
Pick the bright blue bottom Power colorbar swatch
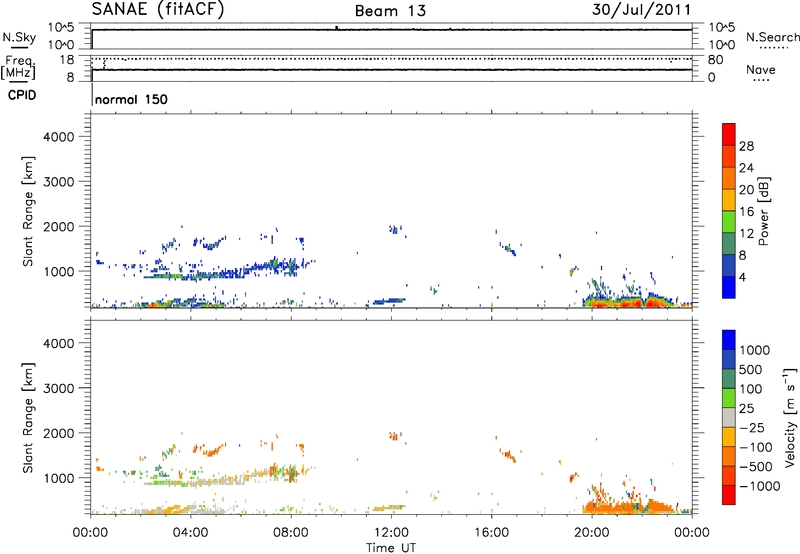729,287
